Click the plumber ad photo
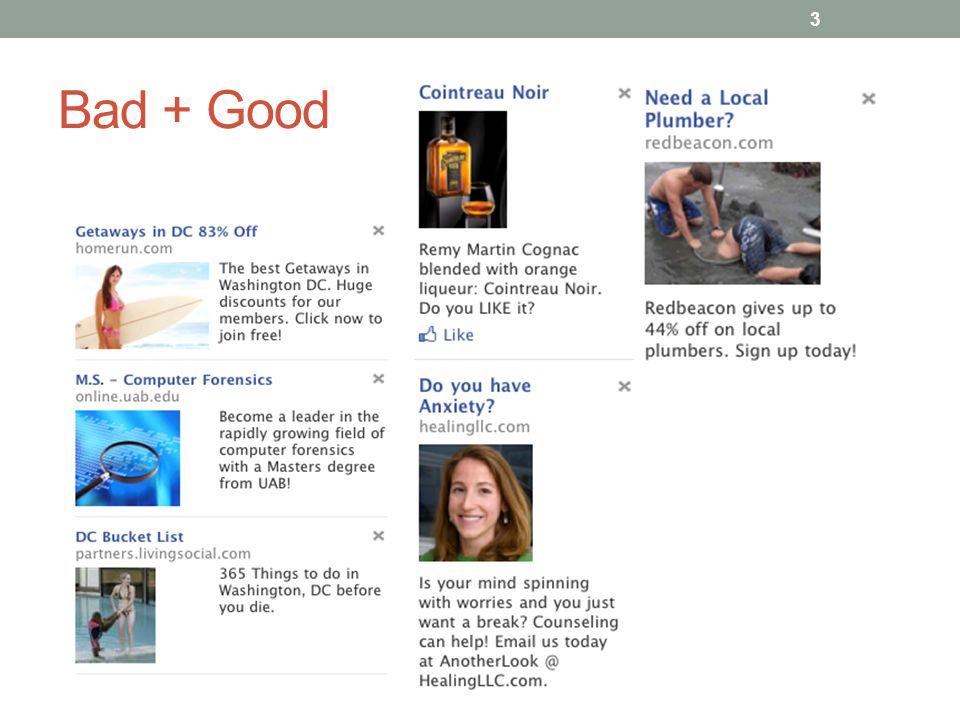The image size is (960, 720). click(732, 223)
